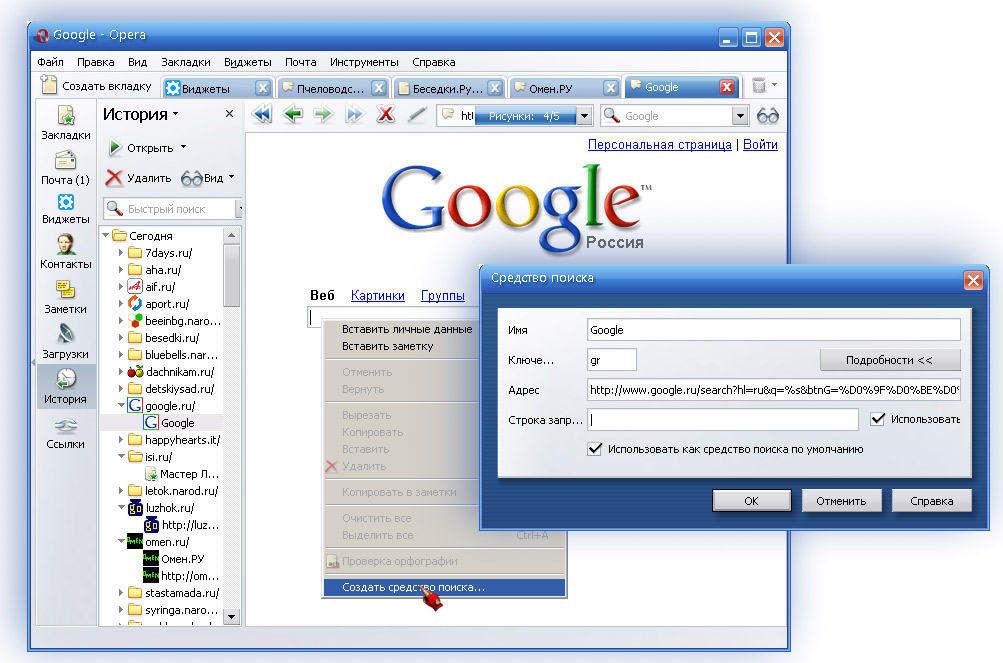
Task: Open the closed tabs trash can
Action: (759, 85)
